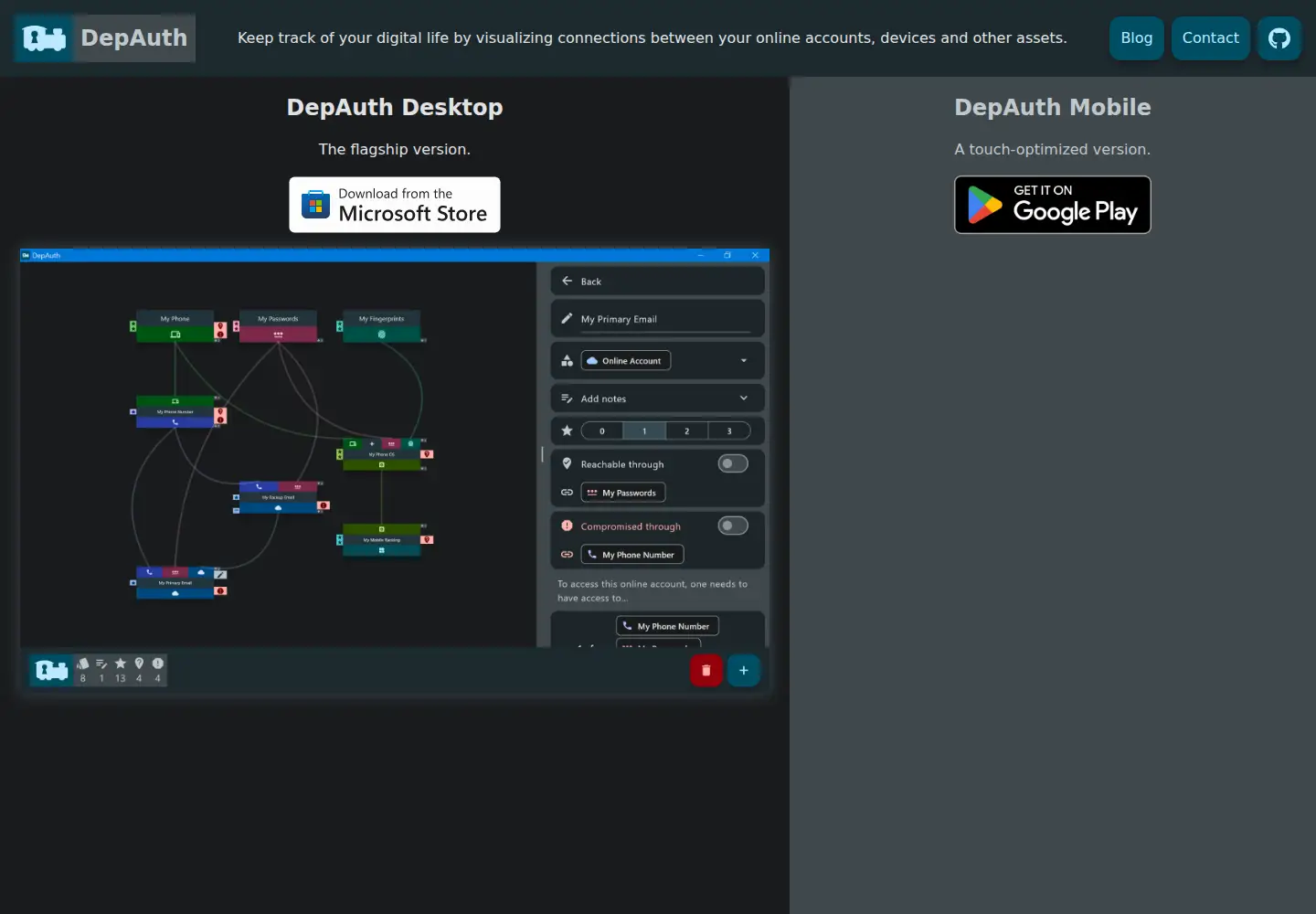
Task: Get it on Google Play
Action: click(1053, 205)
